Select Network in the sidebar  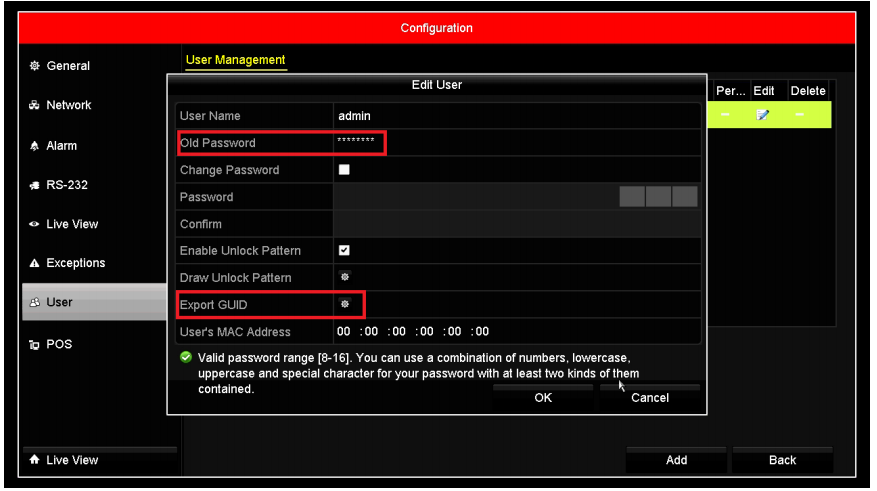click(x=69, y=105)
